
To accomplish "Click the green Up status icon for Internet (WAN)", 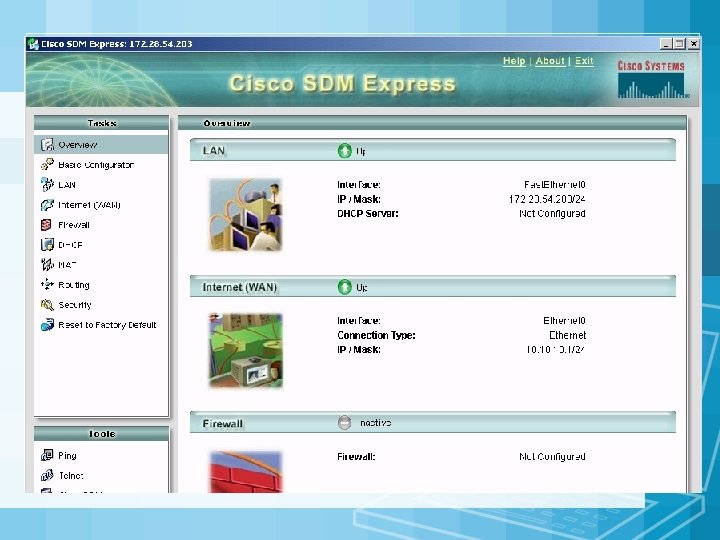I will point(344,287).
